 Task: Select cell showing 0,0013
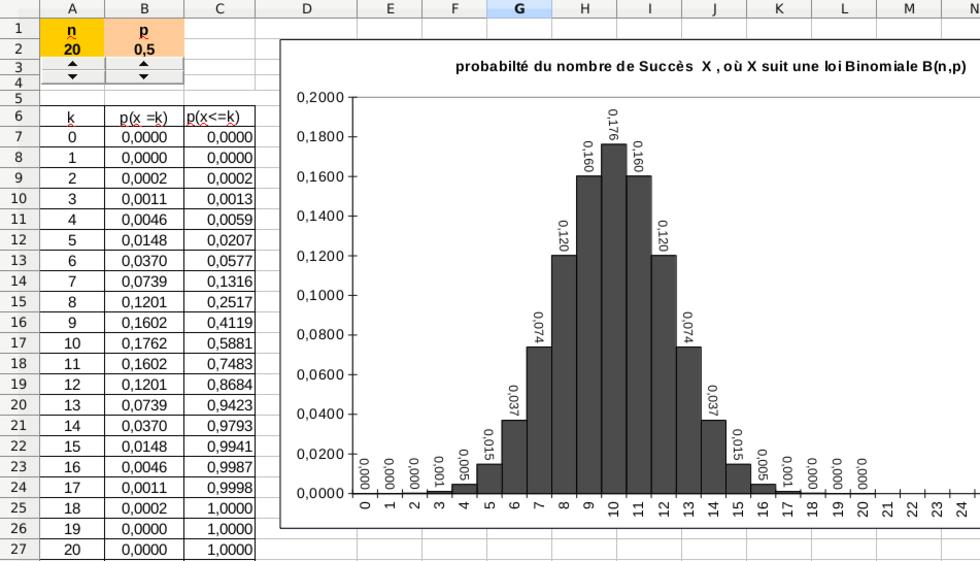pyautogui.click(x=219, y=199)
